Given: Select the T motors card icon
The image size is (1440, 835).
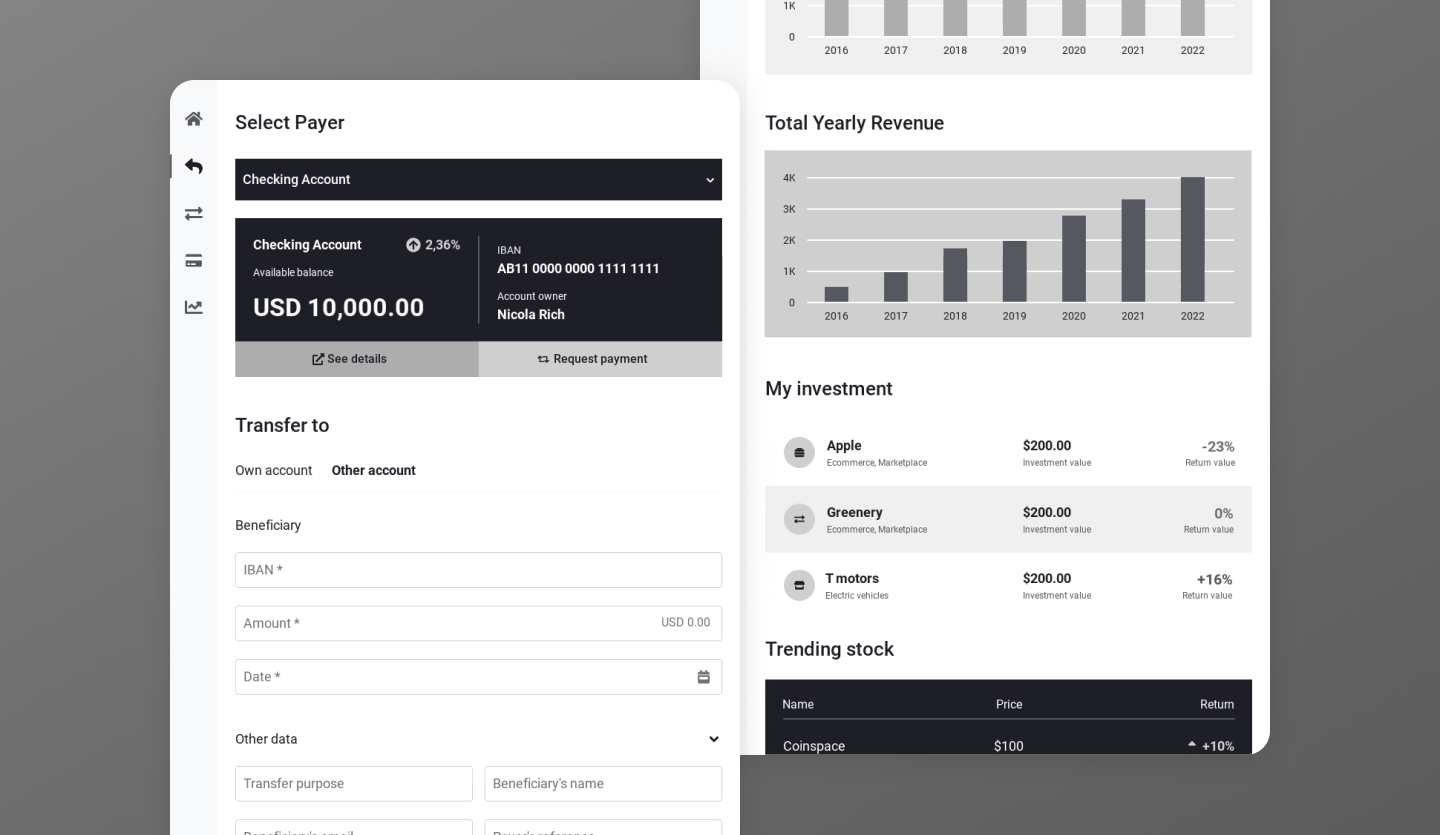Looking at the screenshot, I should pos(799,585).
